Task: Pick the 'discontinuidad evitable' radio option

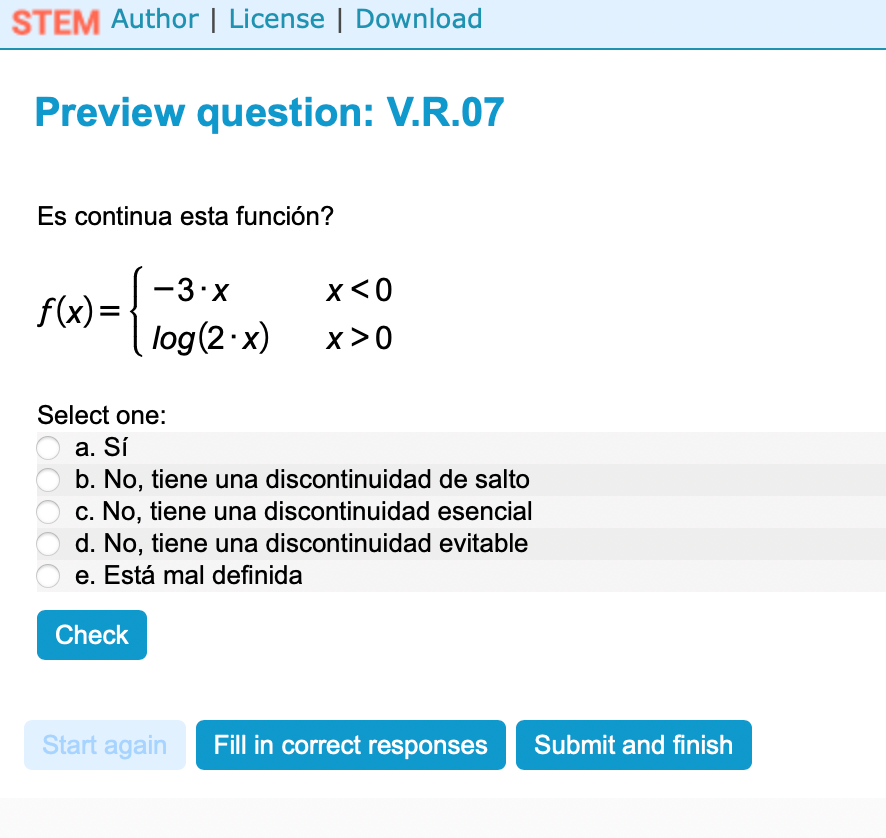Action: (48, 544)
